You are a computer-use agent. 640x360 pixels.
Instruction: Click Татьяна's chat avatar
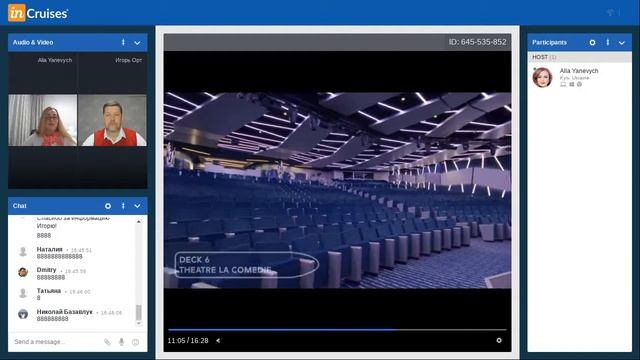point(23,293)
